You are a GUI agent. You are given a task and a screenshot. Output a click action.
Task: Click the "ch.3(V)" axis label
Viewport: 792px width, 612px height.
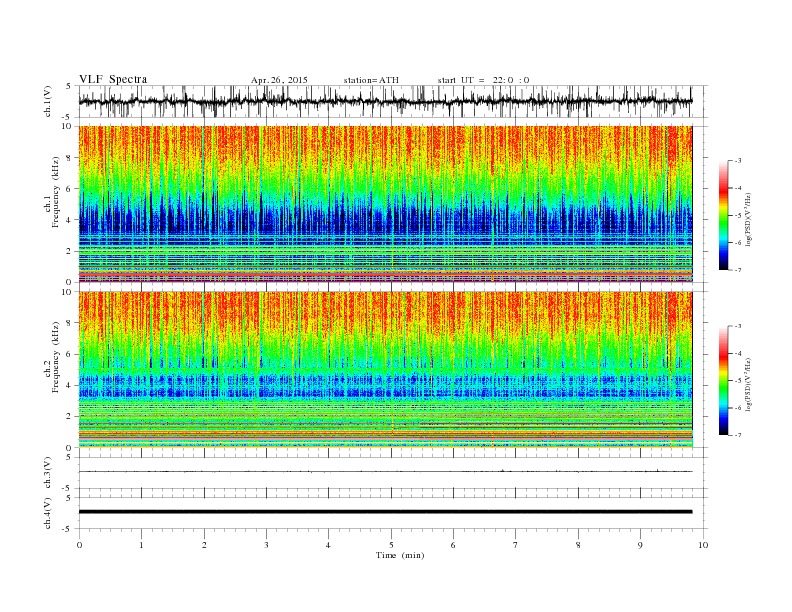pyautogui.click(x=48, y=473)
